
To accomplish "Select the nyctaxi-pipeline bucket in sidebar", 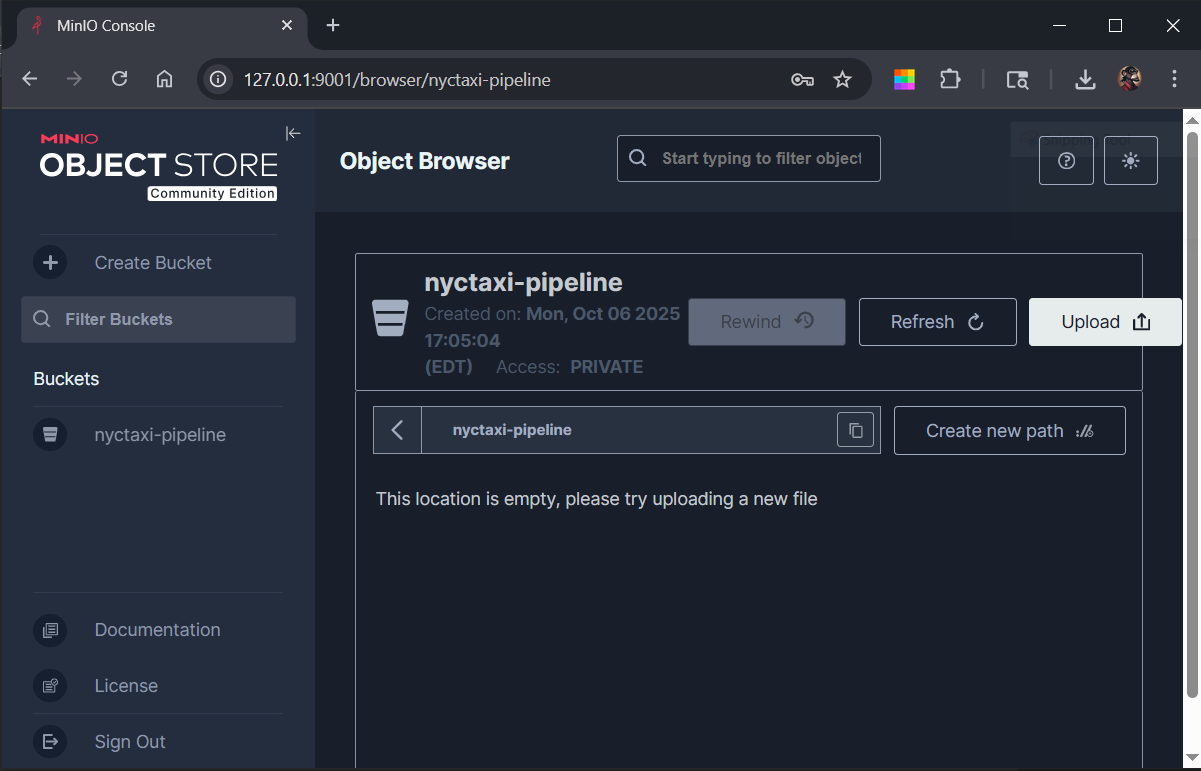I will coord(160,435).
